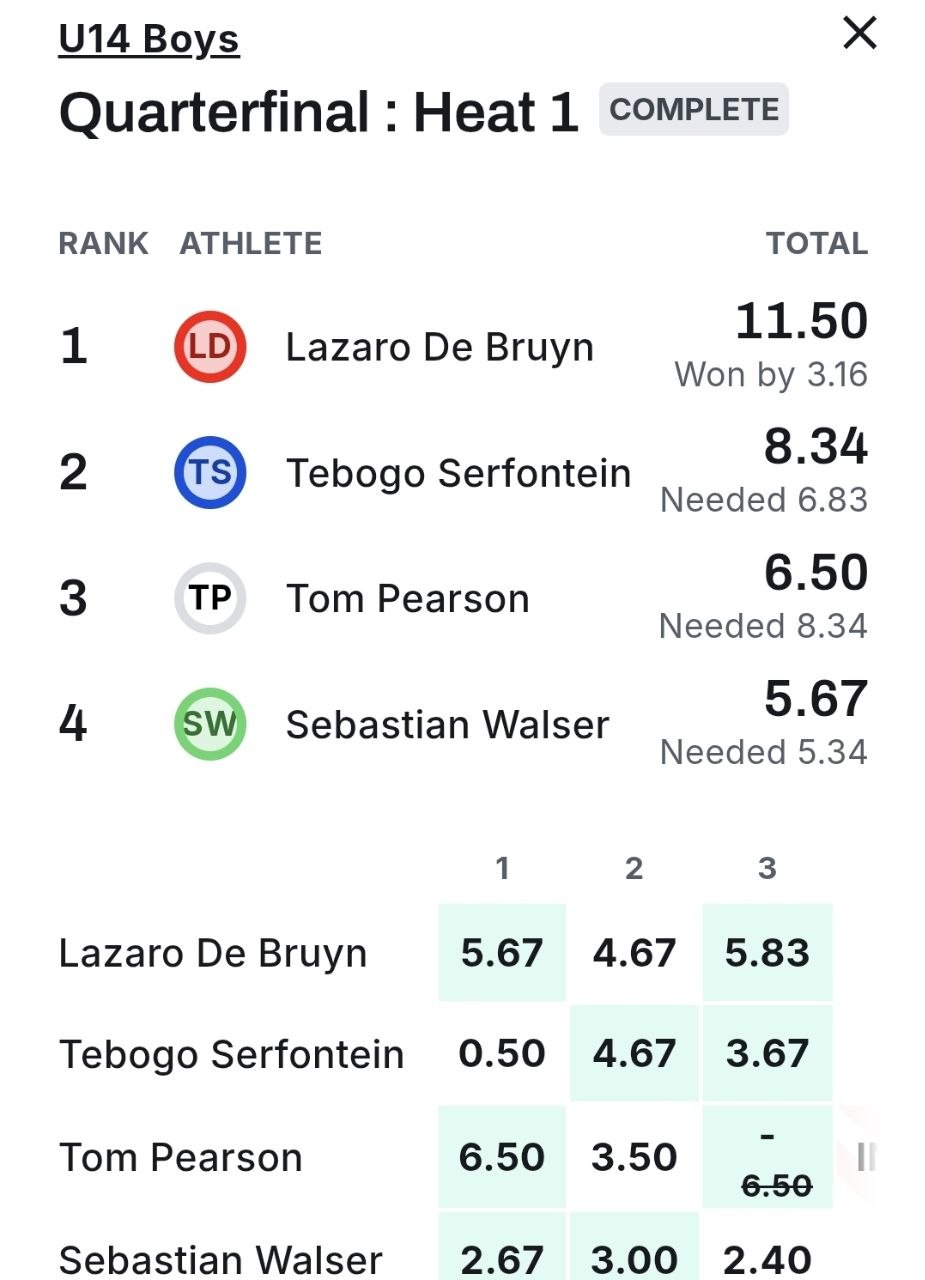Select Tom Pearson's 6.50 total score
The height and width of the screenshot is (1280, 925).
(x=815, y=572)
